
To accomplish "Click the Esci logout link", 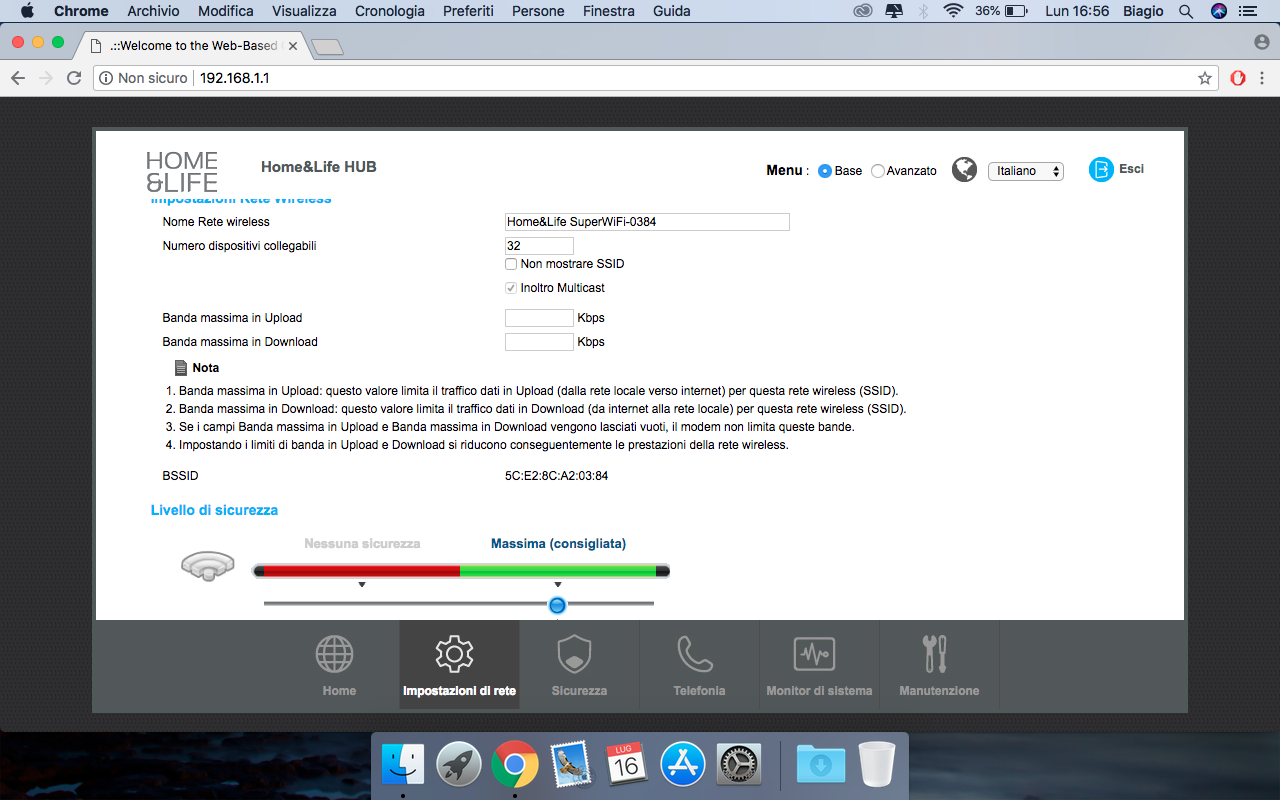I will 1131,169.
